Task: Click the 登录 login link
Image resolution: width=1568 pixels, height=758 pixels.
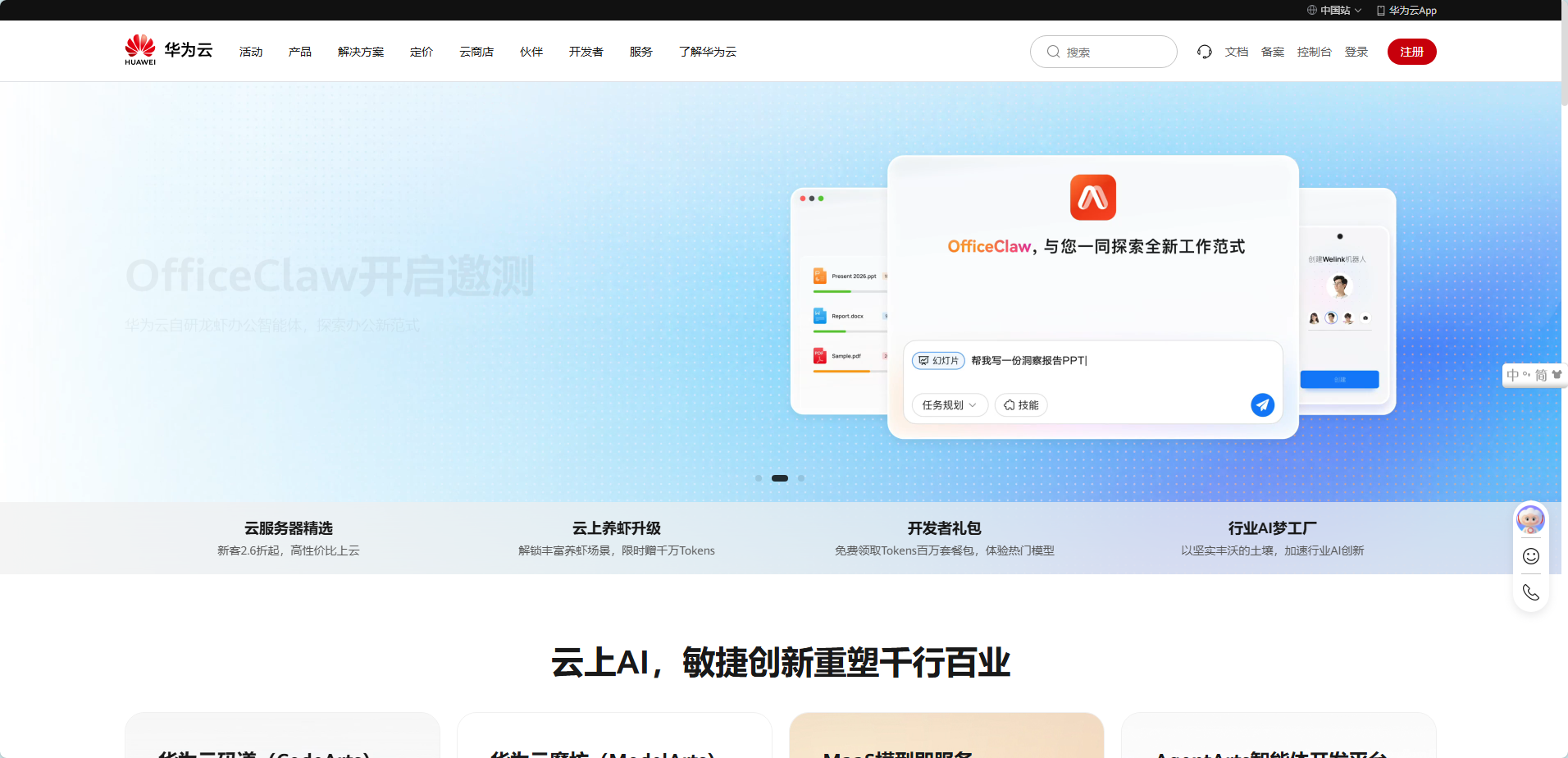Action: (x=1356, y=52)
